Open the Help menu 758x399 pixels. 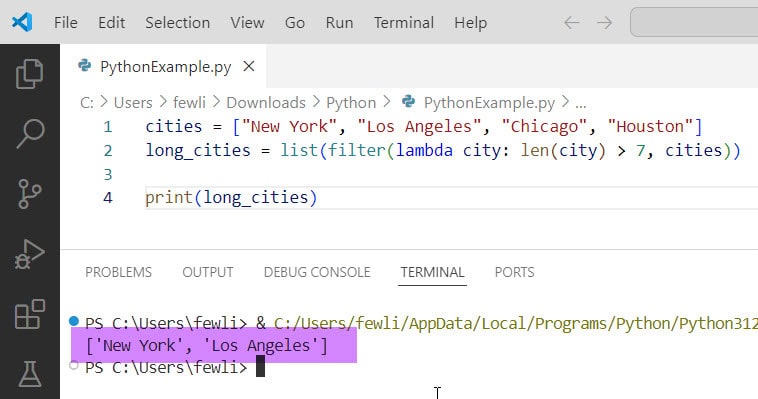(470, 23)
